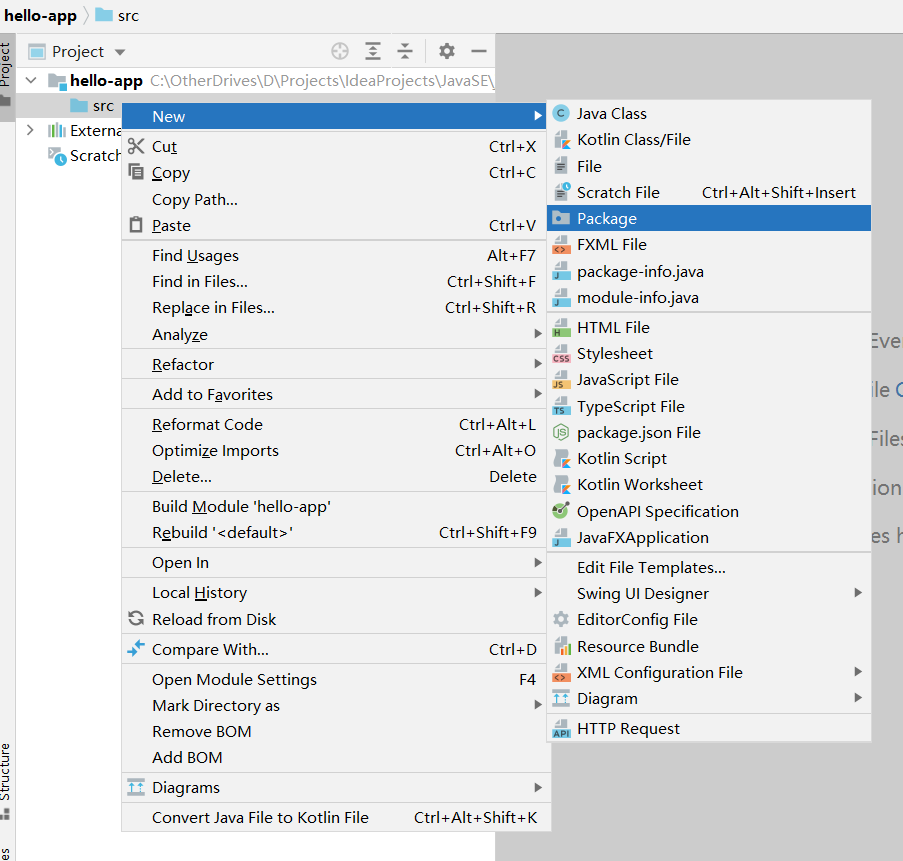Viewport: 903px width, 861px height.
Task: Select the Diagram submenu entry
Action: click(x=709, y=699)
